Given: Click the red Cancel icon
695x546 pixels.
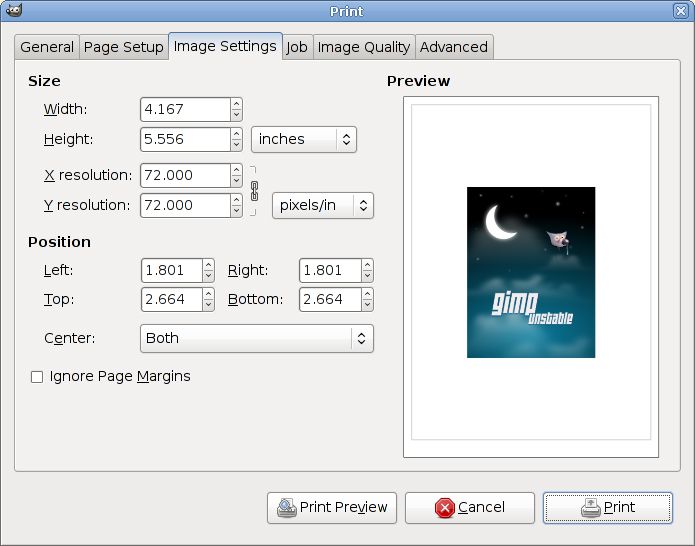Looking at the screenshot, I should pyautogui.click(x=444, y=508).
